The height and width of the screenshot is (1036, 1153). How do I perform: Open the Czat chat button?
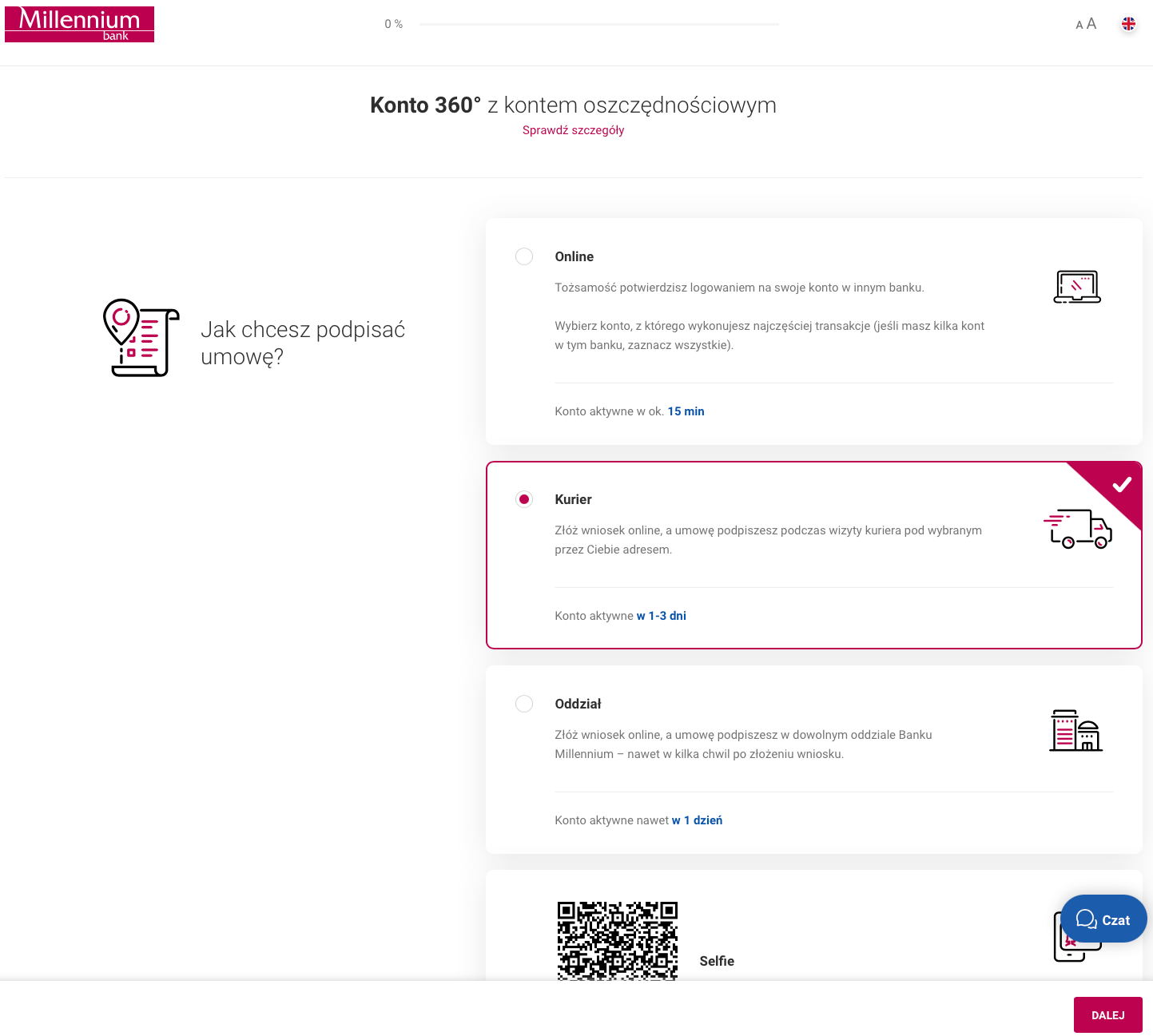pyautogui.click(x=1103, y=919)
